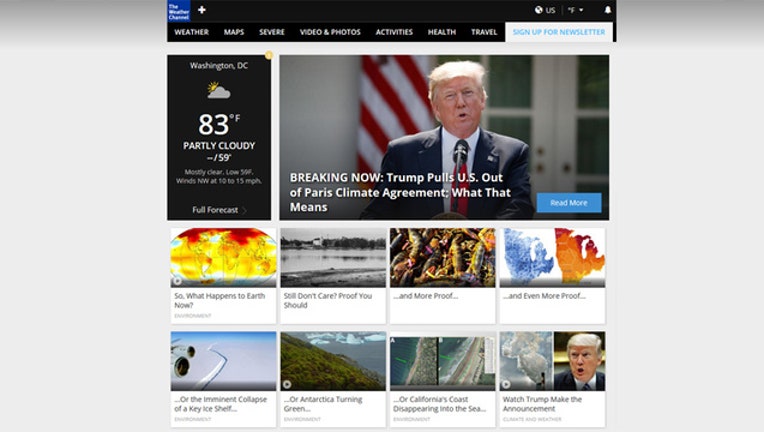This screenshot has width=764, height=432.
Task: Click the Climate and Weather category tag
Action: [532, 419]
